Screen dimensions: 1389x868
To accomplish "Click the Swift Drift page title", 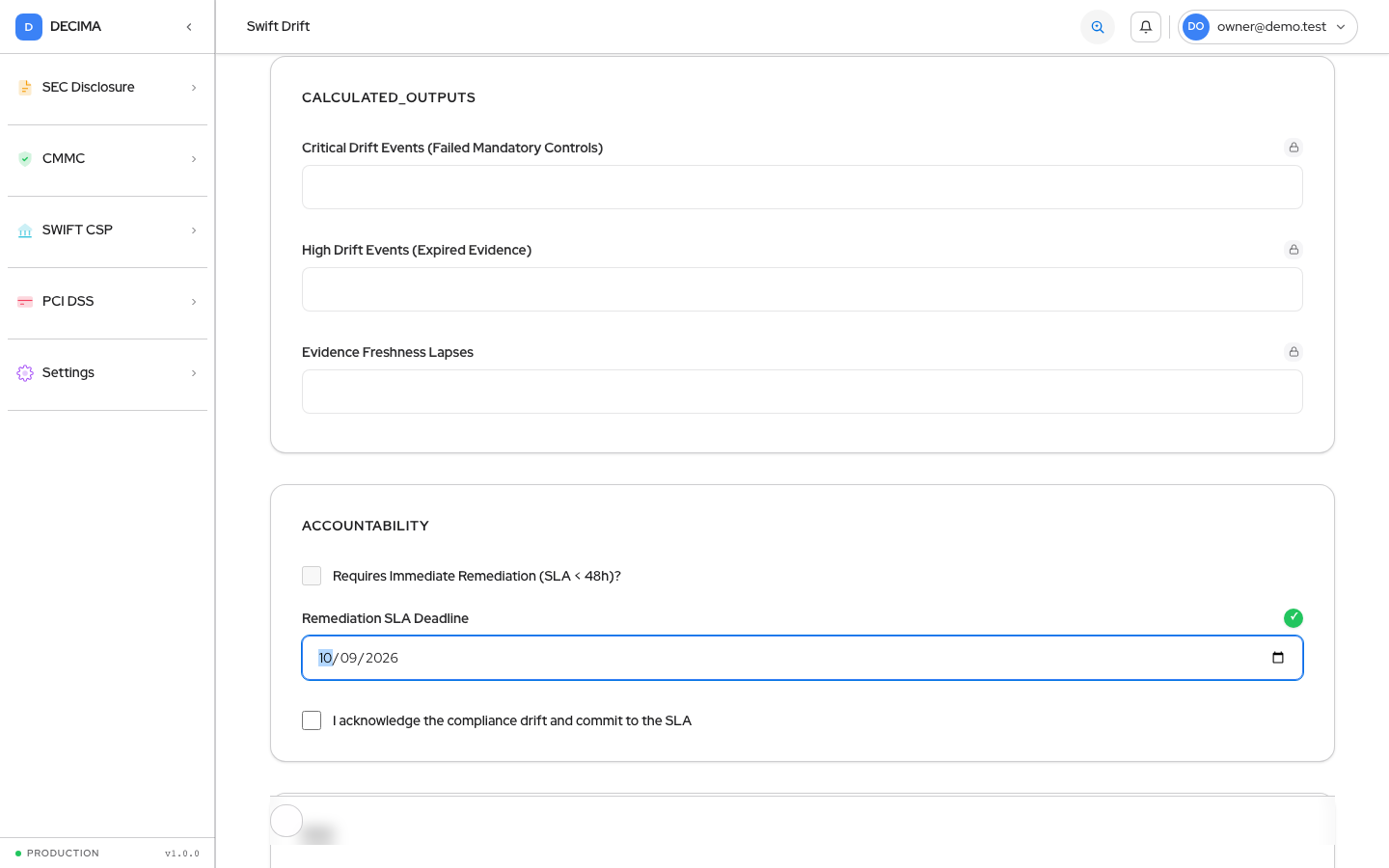I will 278,27.
